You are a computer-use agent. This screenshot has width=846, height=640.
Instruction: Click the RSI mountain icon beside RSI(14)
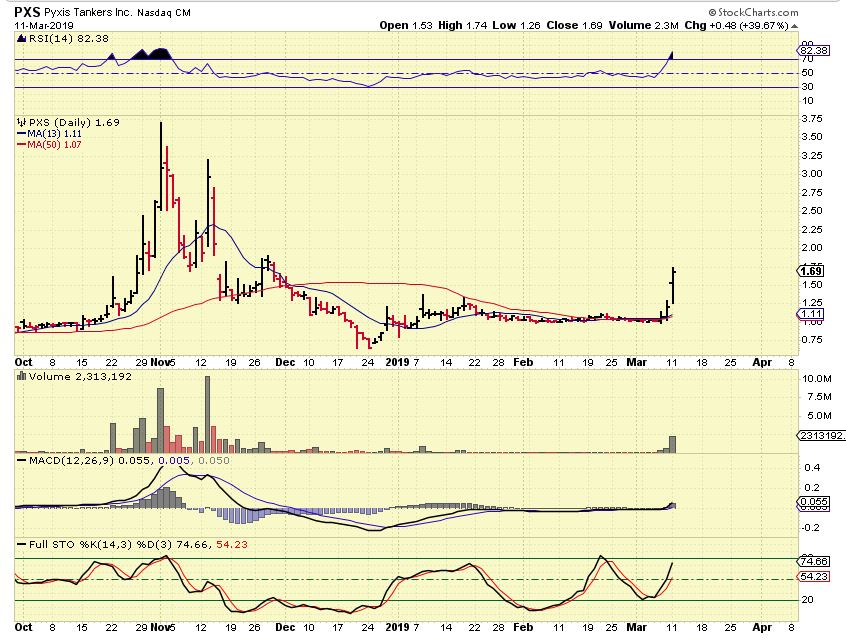(22, 38)
